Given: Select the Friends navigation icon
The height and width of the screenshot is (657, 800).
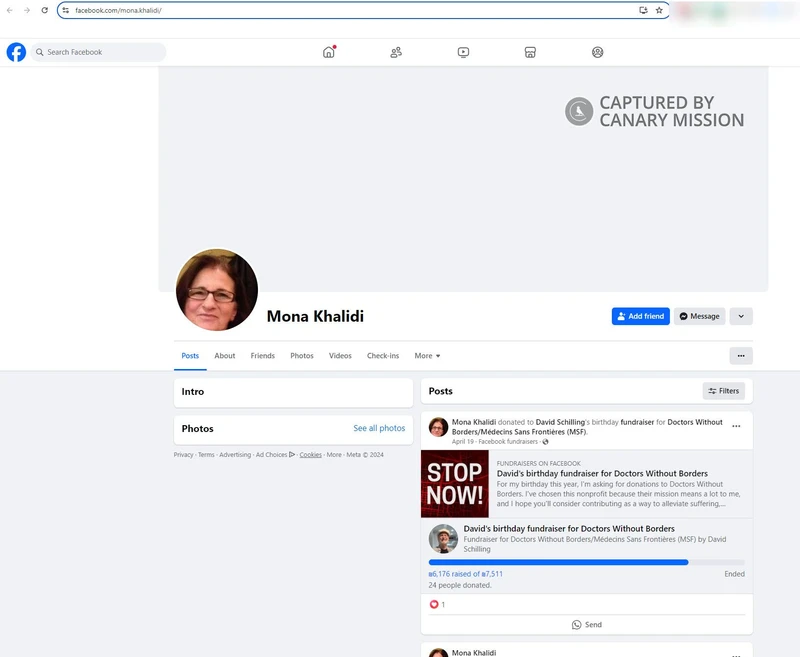Looking at the screenshot, I should (x=395, y=51).
